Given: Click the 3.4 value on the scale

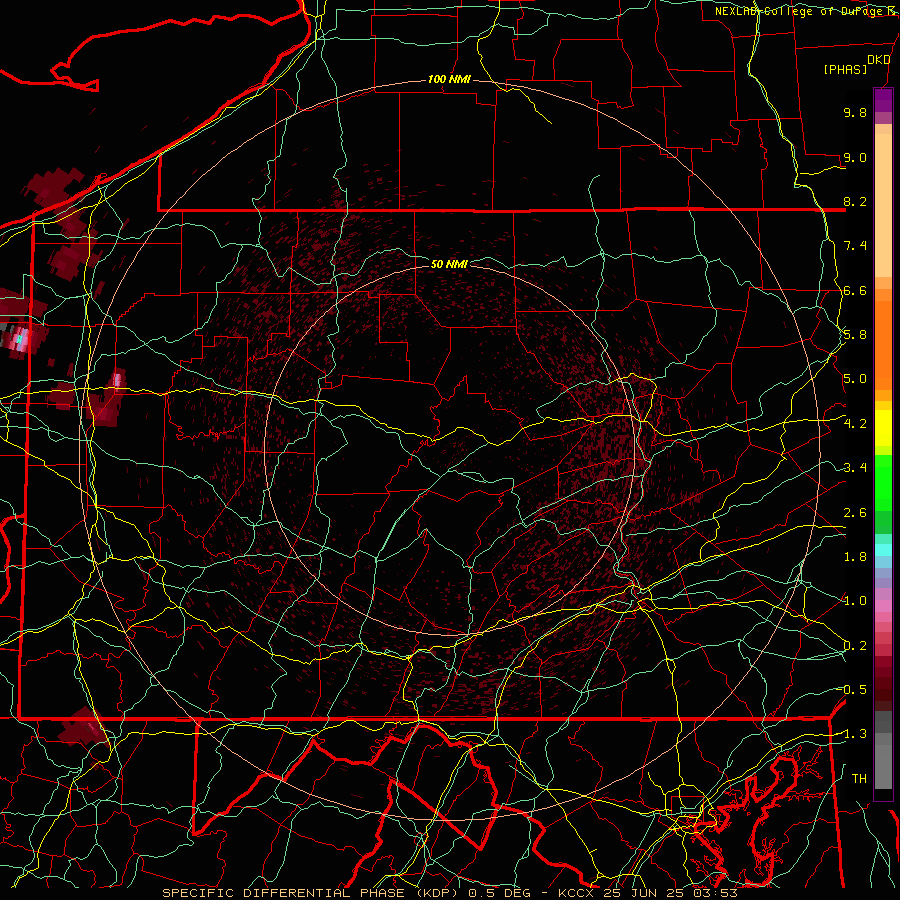Looking at the screenshot, I should click(x=855, y=468).
